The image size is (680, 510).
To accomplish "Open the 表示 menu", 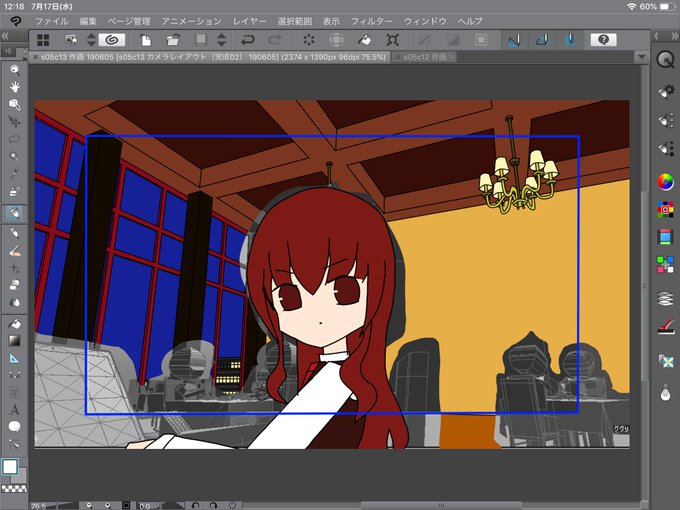I will 331,21.
